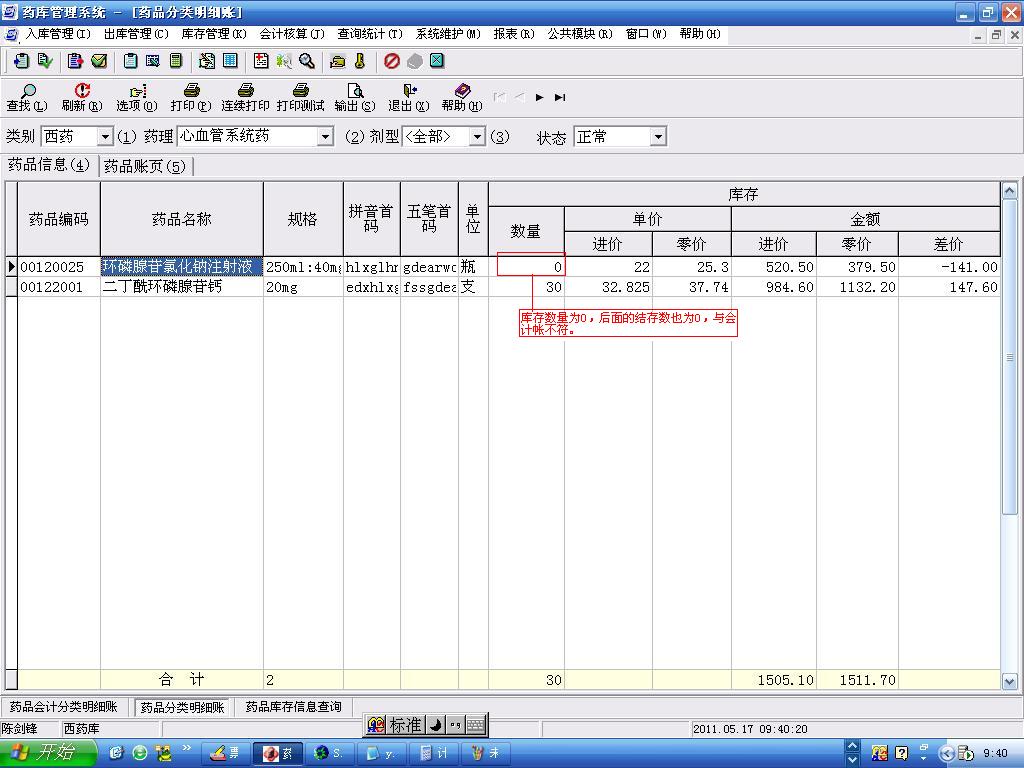Click taskbar item labeled 票
Viewport: 1024px width, 768px height.
[225, 753]
